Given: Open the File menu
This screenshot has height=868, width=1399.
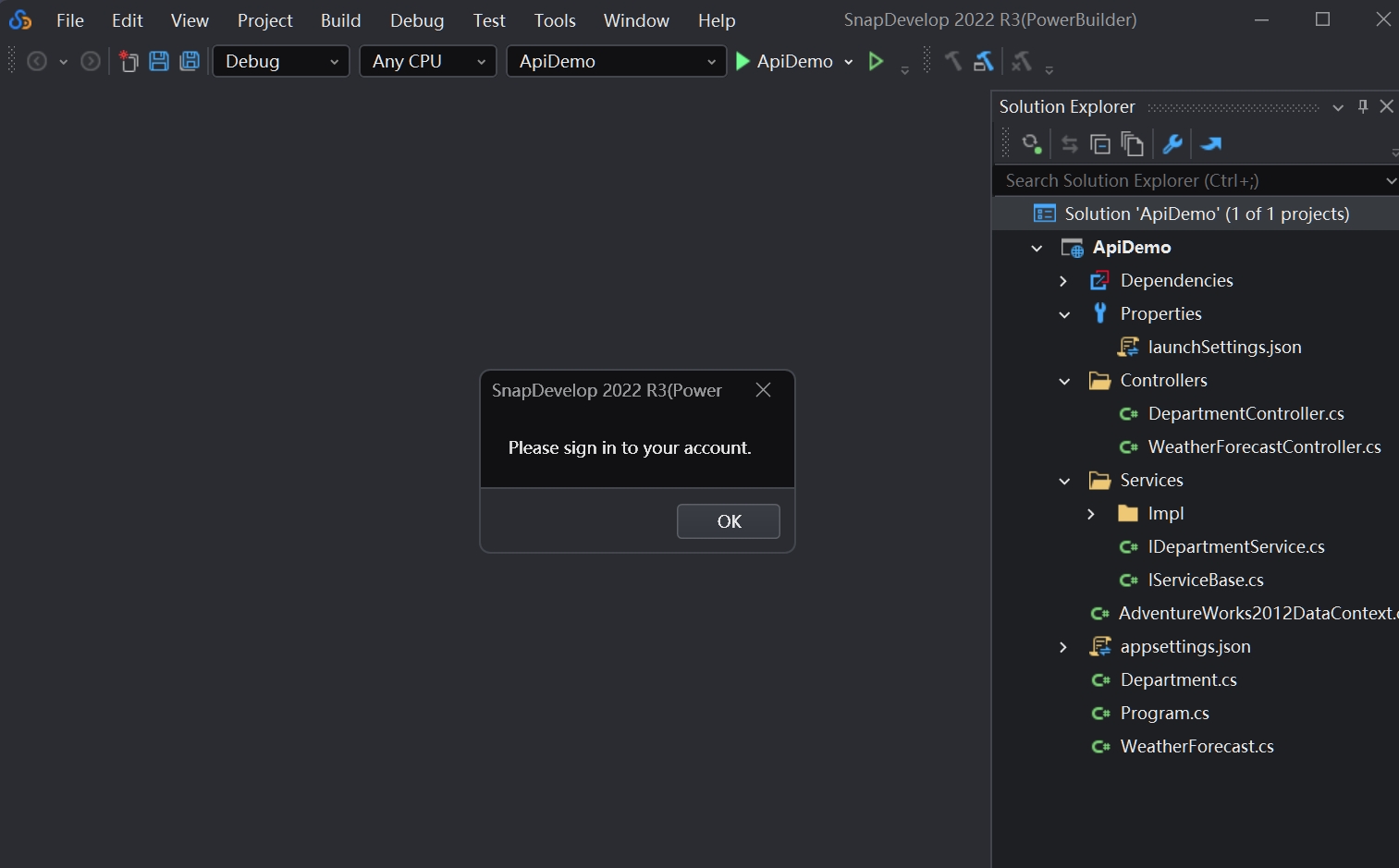Looking at the screenshot, I should (70, 20).
